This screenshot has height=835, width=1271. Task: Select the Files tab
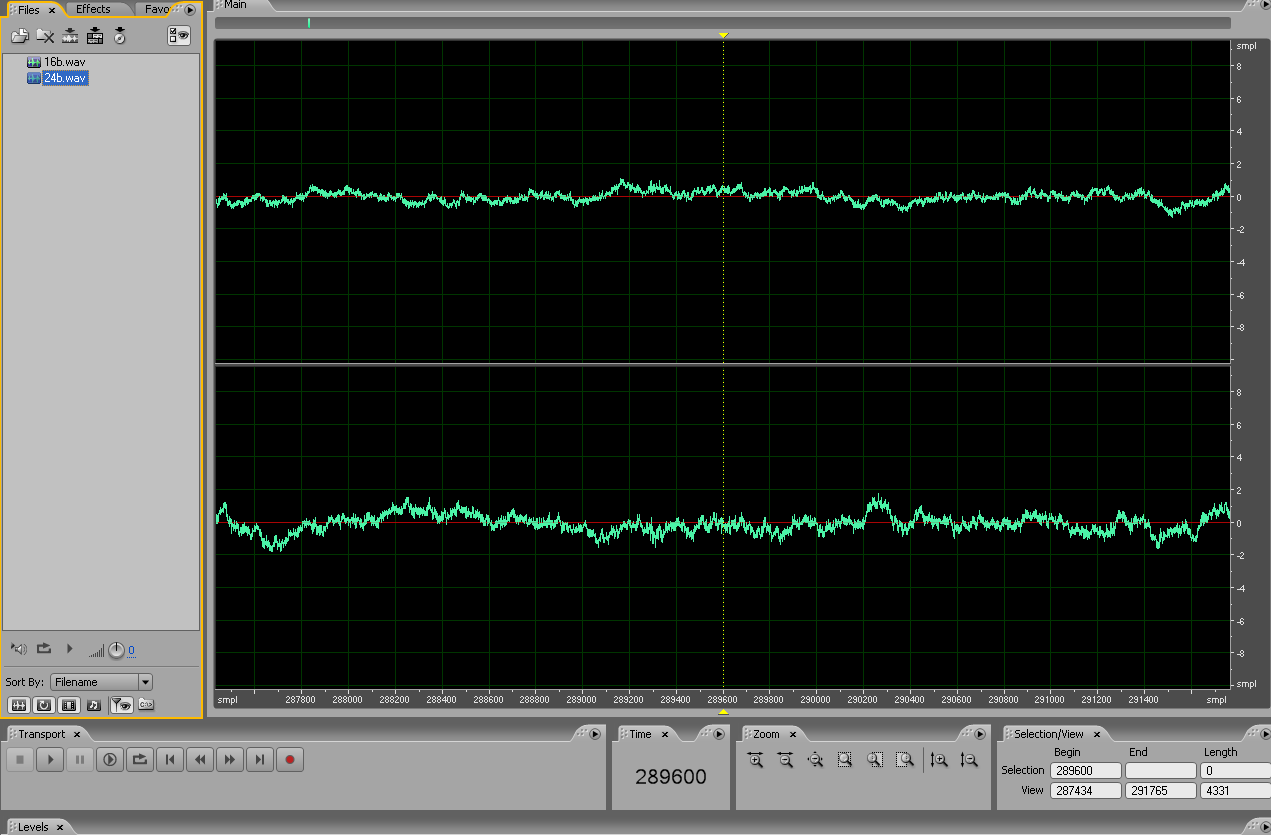click(x=29, y=9)
